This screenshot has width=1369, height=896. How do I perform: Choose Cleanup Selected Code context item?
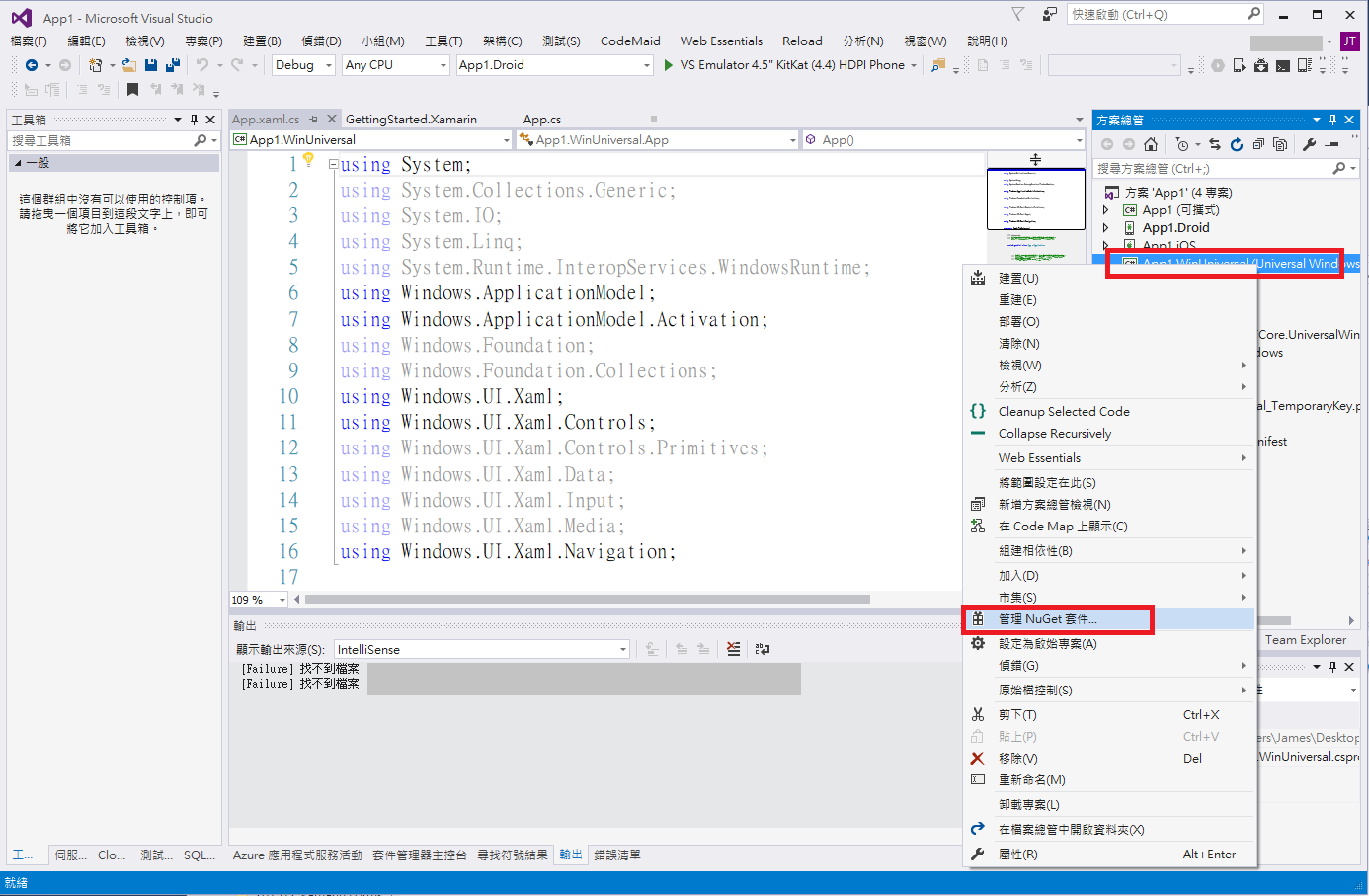[1109, 412]
